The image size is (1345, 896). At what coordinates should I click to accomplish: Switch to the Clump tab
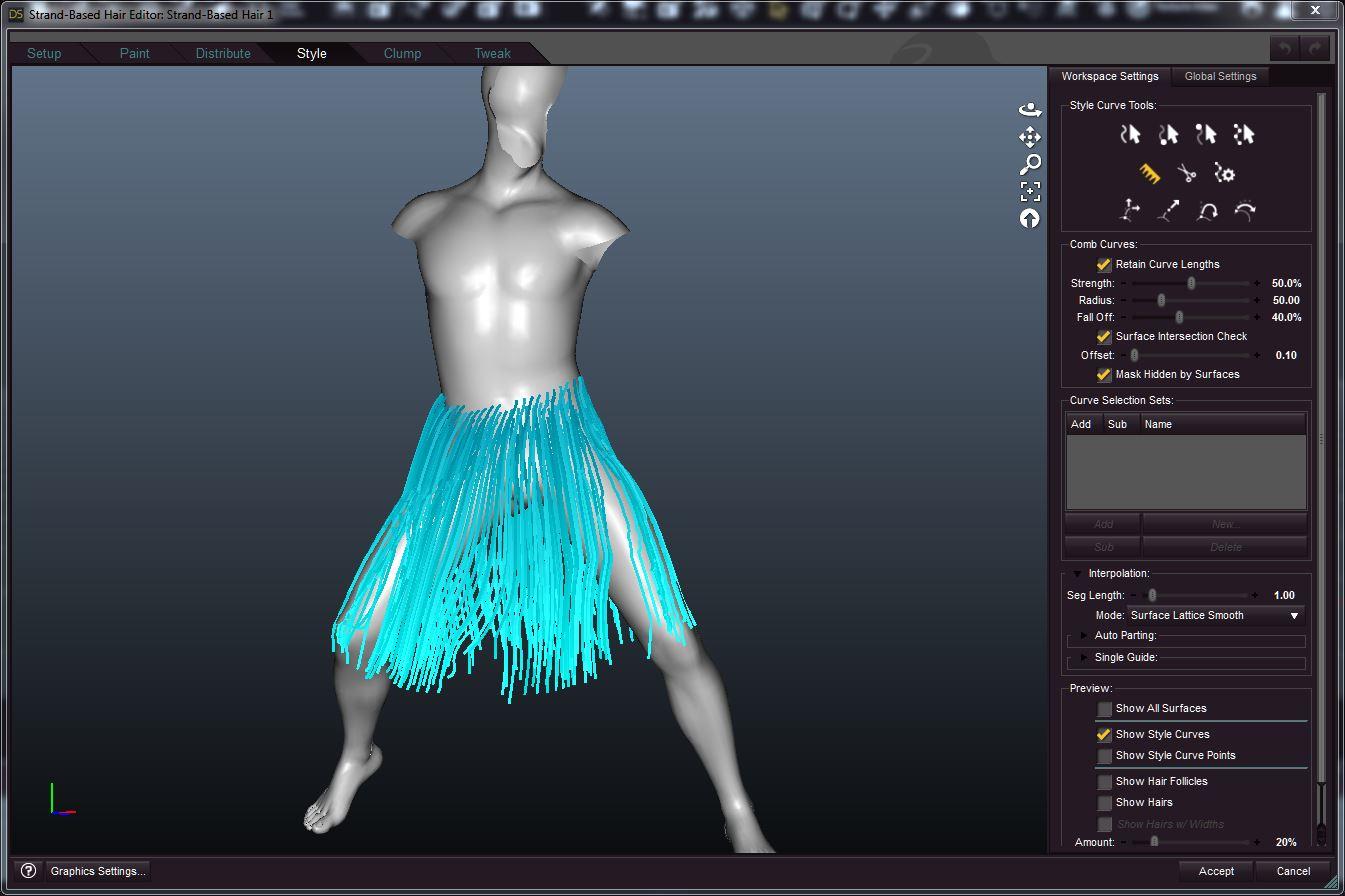[x=402, y=53]
